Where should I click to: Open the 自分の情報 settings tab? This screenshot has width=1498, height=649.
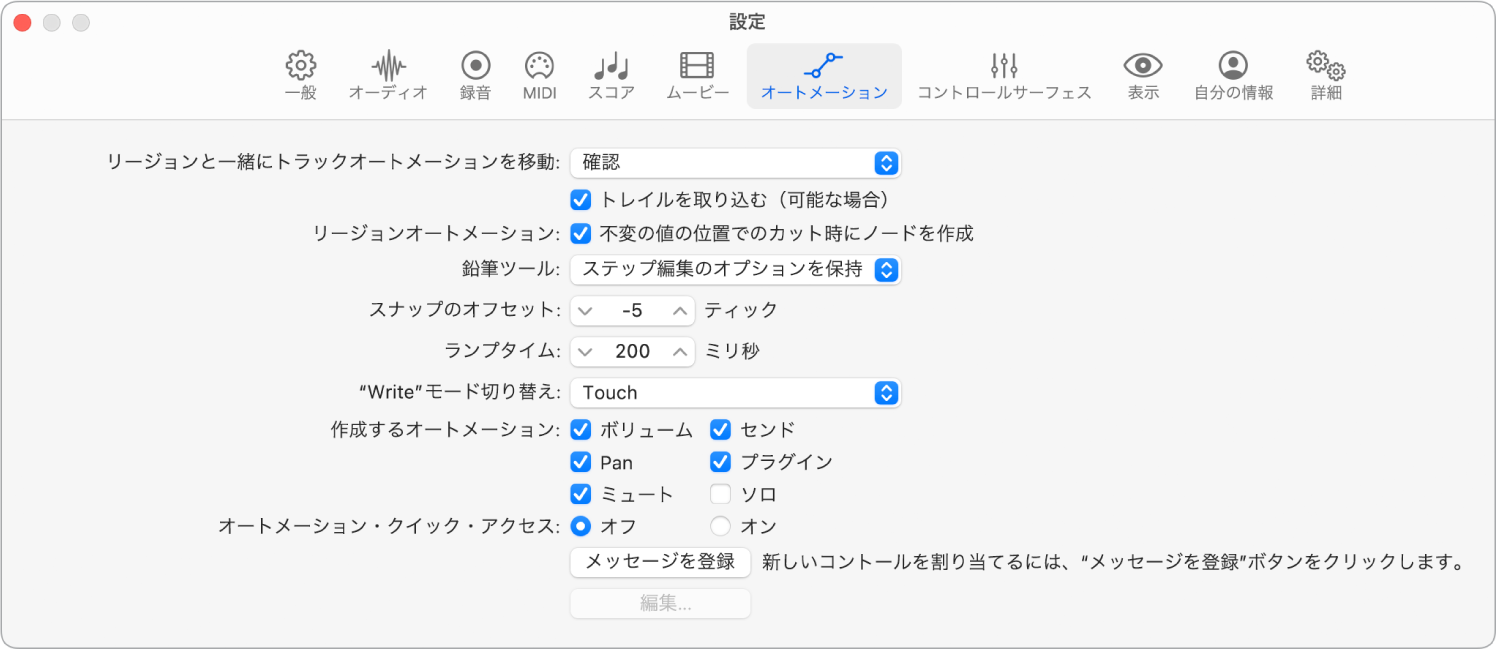[1232, 75]
